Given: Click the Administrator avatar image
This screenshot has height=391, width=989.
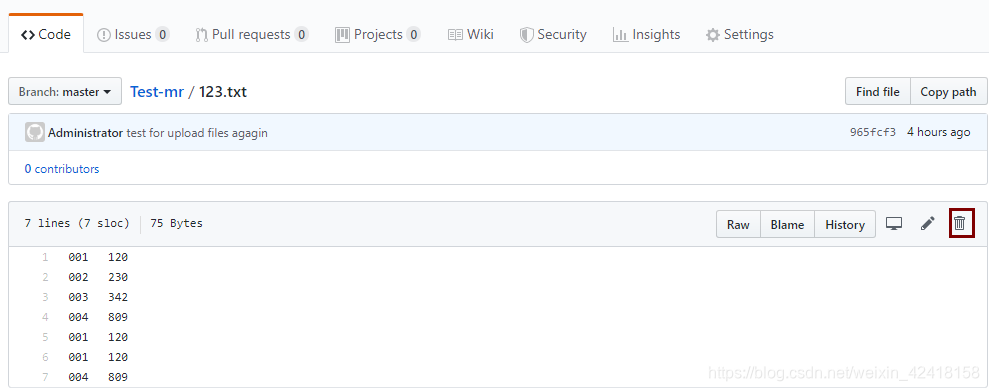Looking at the screenshot, I should 35,132.
